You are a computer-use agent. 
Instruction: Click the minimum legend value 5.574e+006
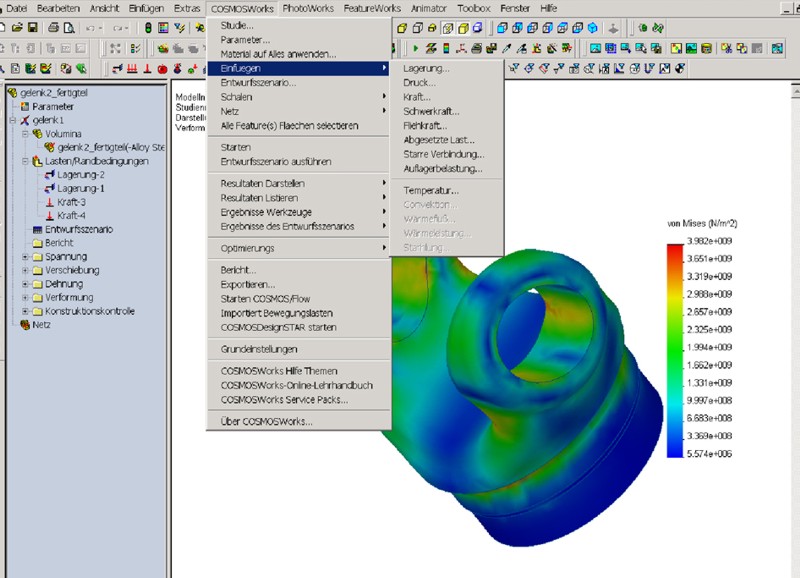(x=709, y=454)
